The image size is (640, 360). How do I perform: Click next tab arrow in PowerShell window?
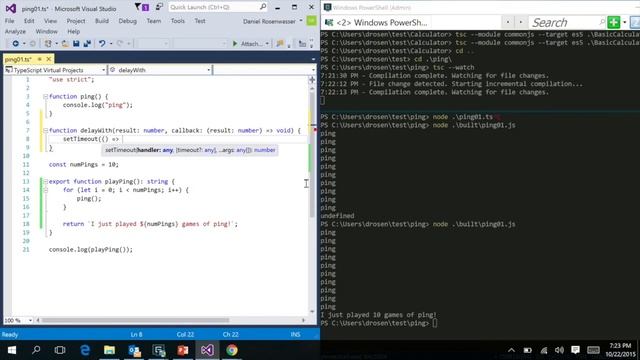[x=520, y=22]
